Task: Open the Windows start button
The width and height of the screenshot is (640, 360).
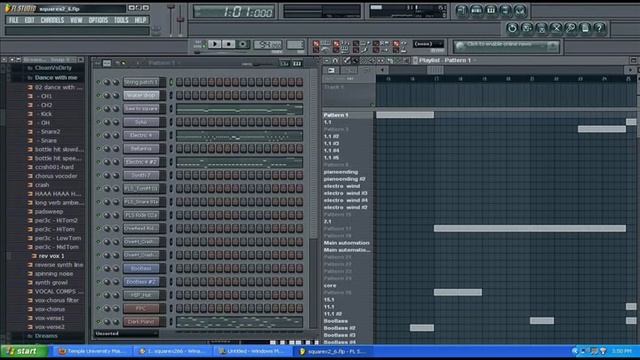Action: 23,351
